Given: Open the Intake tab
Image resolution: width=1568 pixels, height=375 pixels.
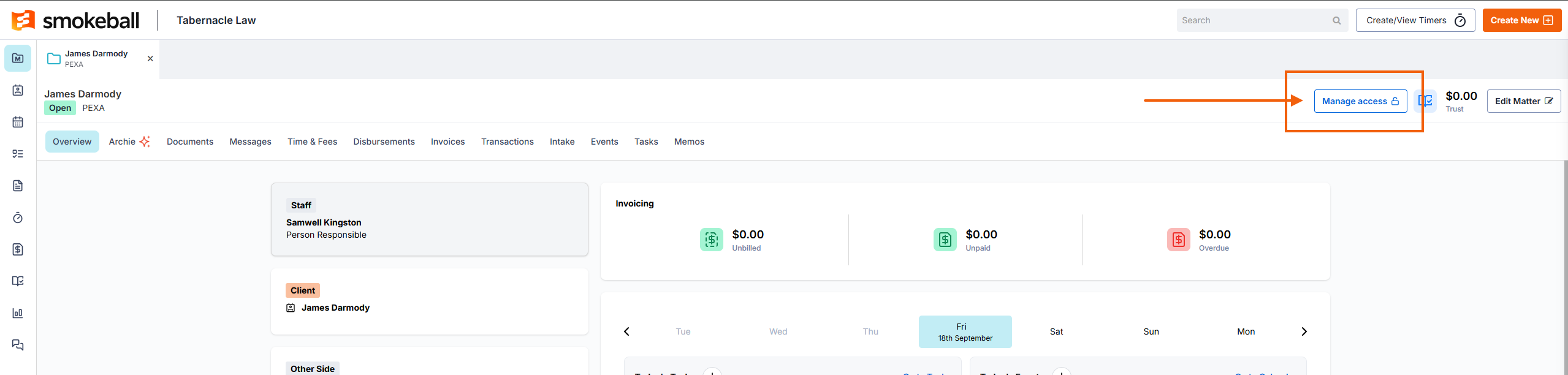Looking at the screenshot, I should [562, 142].
